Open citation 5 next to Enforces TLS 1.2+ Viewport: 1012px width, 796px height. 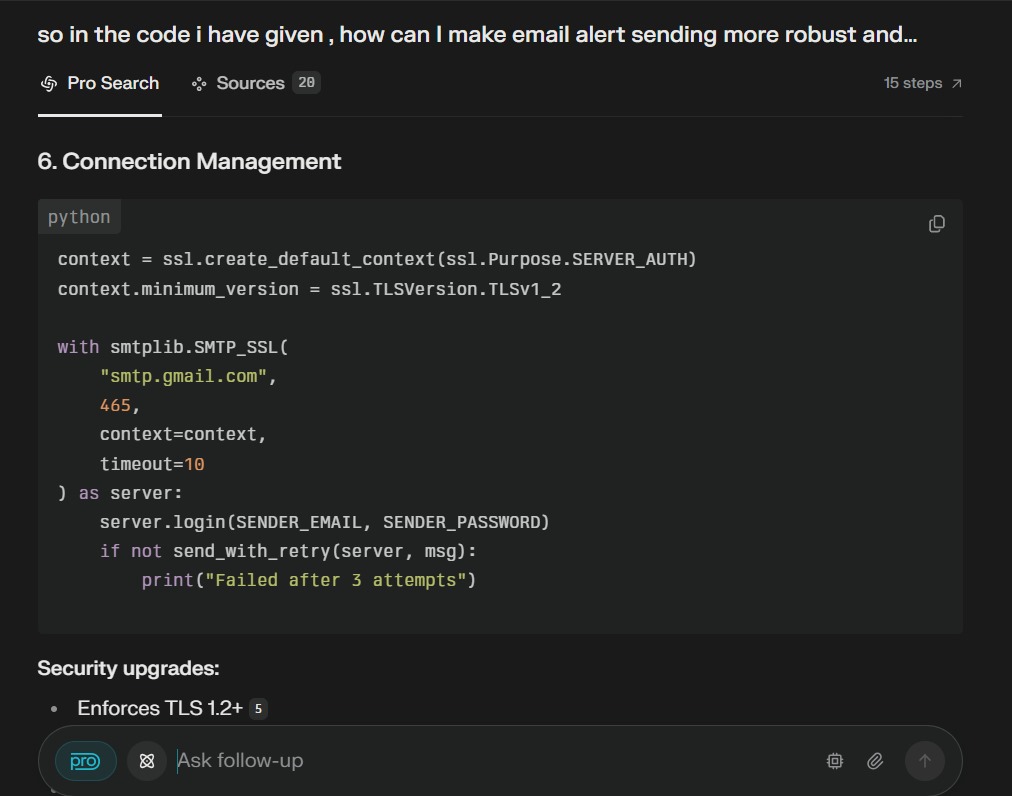258,709
